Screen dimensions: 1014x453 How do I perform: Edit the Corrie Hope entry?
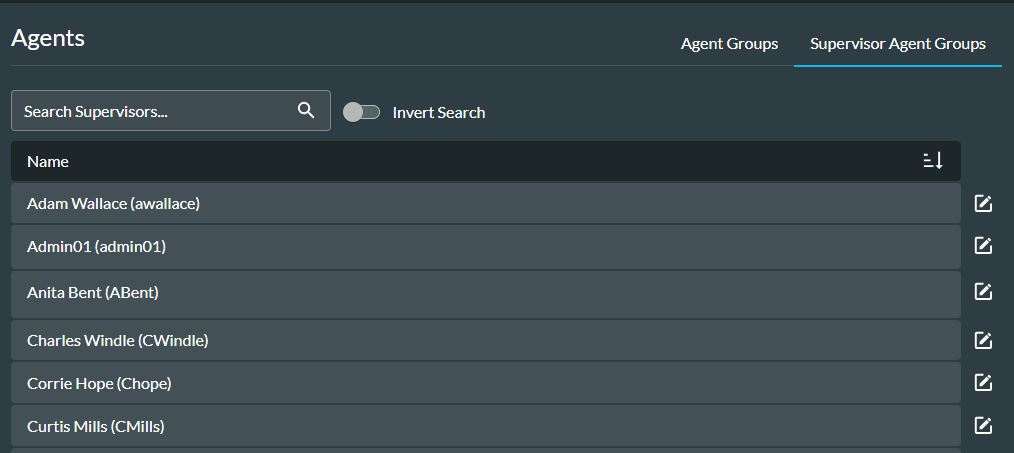[983, 383]
